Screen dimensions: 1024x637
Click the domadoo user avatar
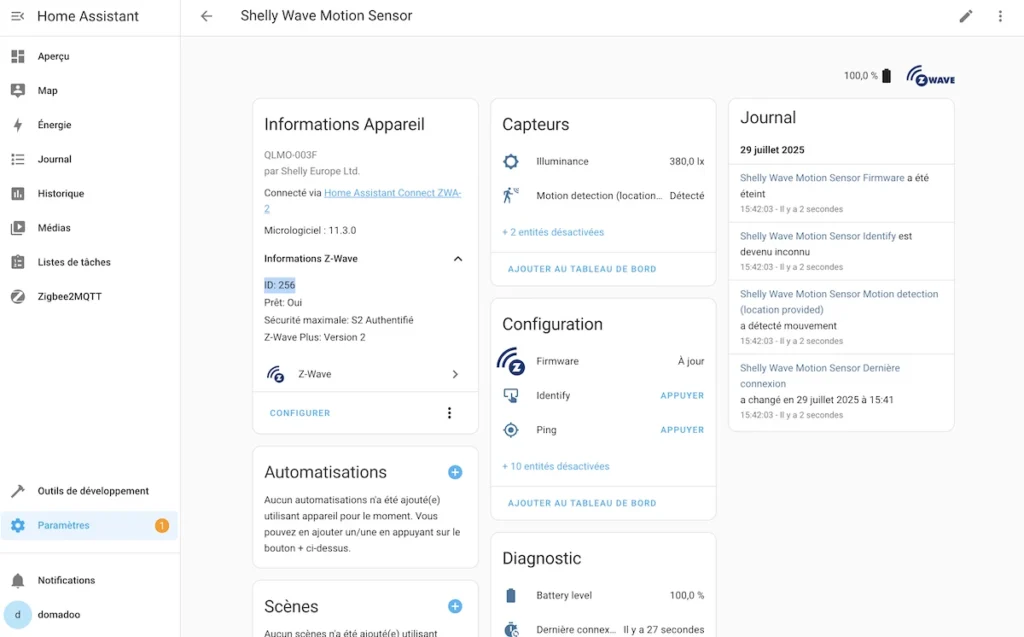tap(18, 614)
